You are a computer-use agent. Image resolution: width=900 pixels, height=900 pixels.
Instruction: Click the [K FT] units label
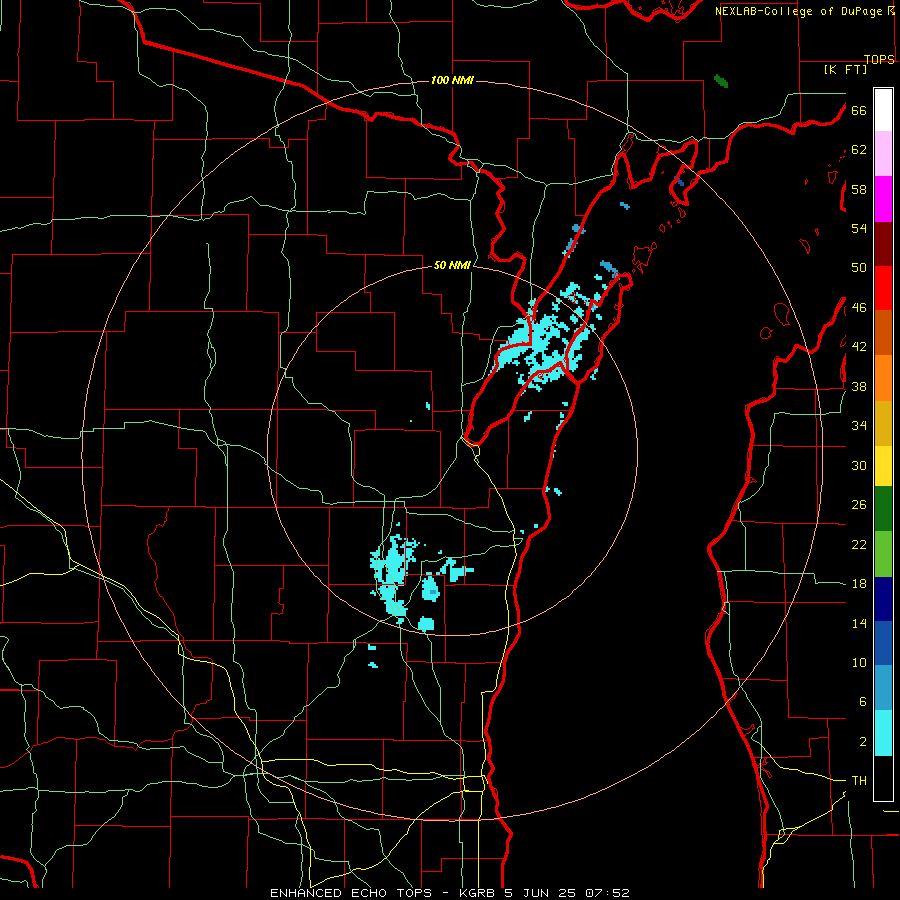(845, 69)
